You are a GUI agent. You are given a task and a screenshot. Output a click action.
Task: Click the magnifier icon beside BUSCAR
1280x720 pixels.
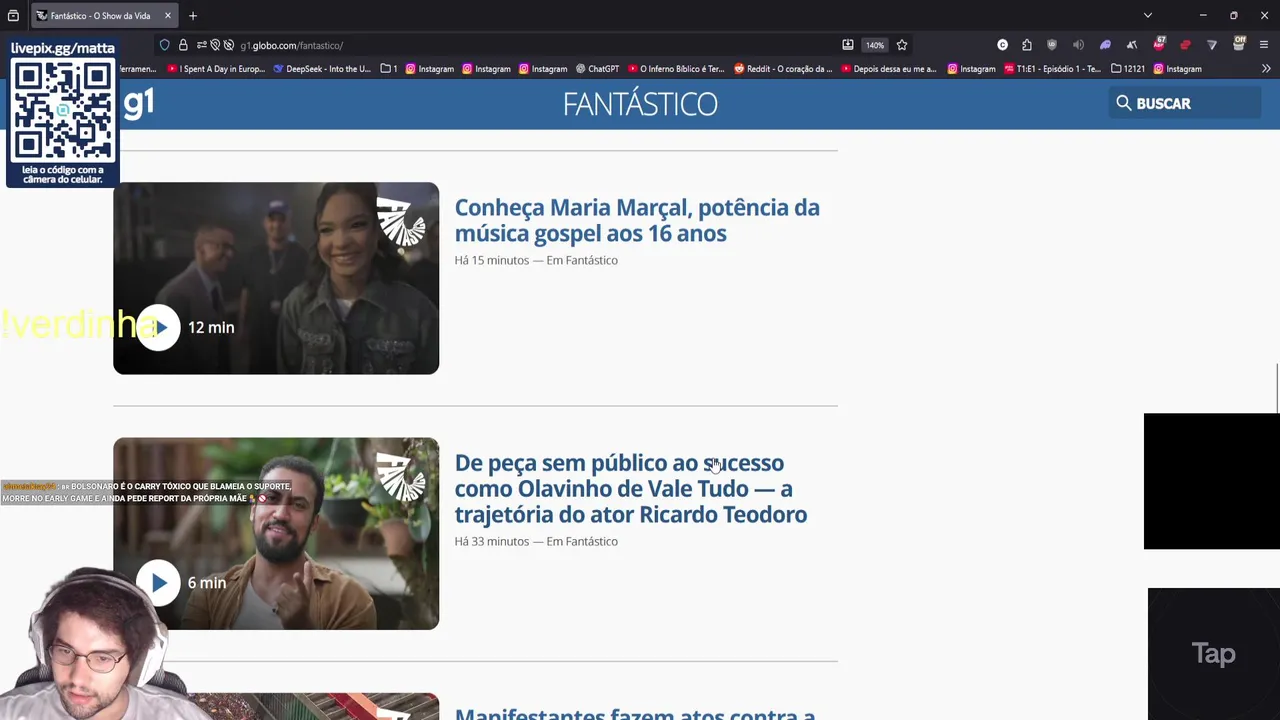[x=1124, y=103]
